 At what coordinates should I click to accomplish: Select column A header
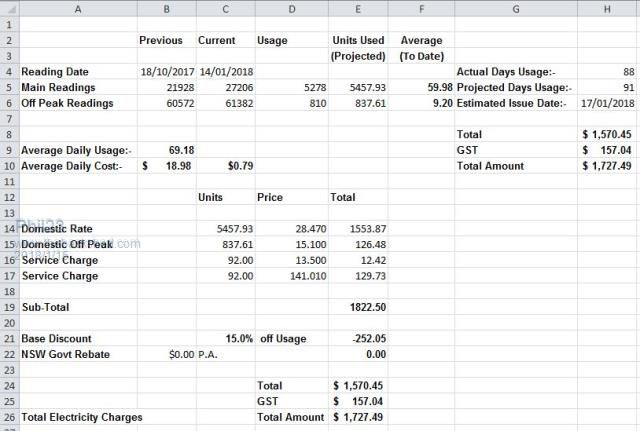tap(78, 9)
